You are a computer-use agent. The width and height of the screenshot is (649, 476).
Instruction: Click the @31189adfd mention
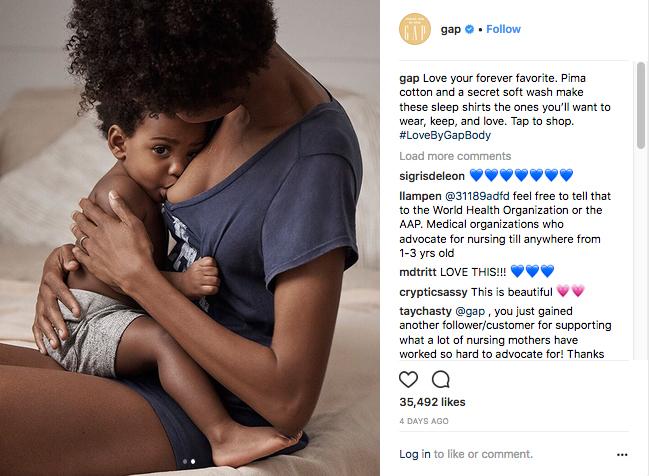coord(477,196)
